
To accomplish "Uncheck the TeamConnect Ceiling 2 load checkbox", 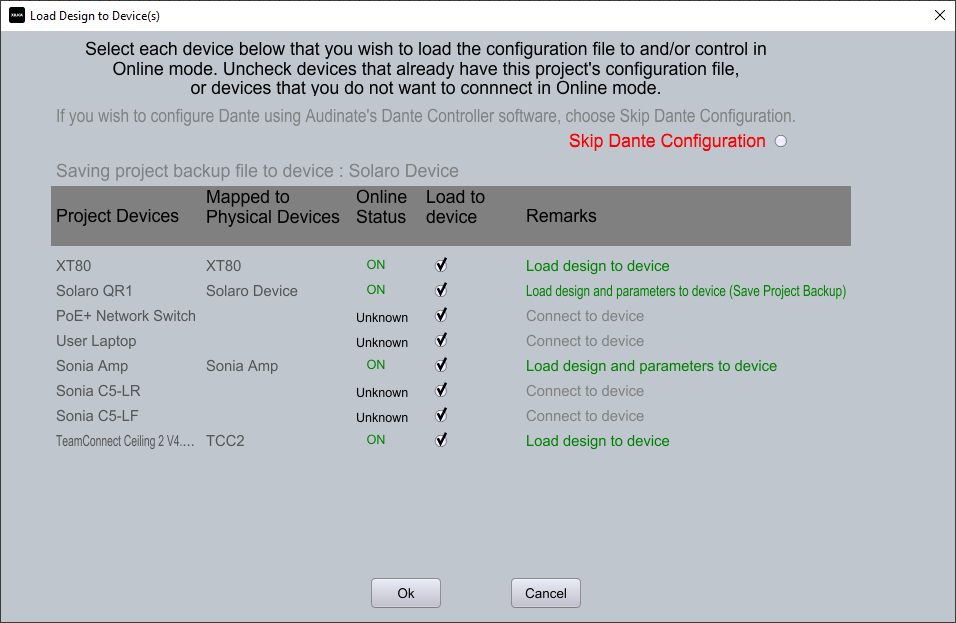I will (x=441, y=440).
